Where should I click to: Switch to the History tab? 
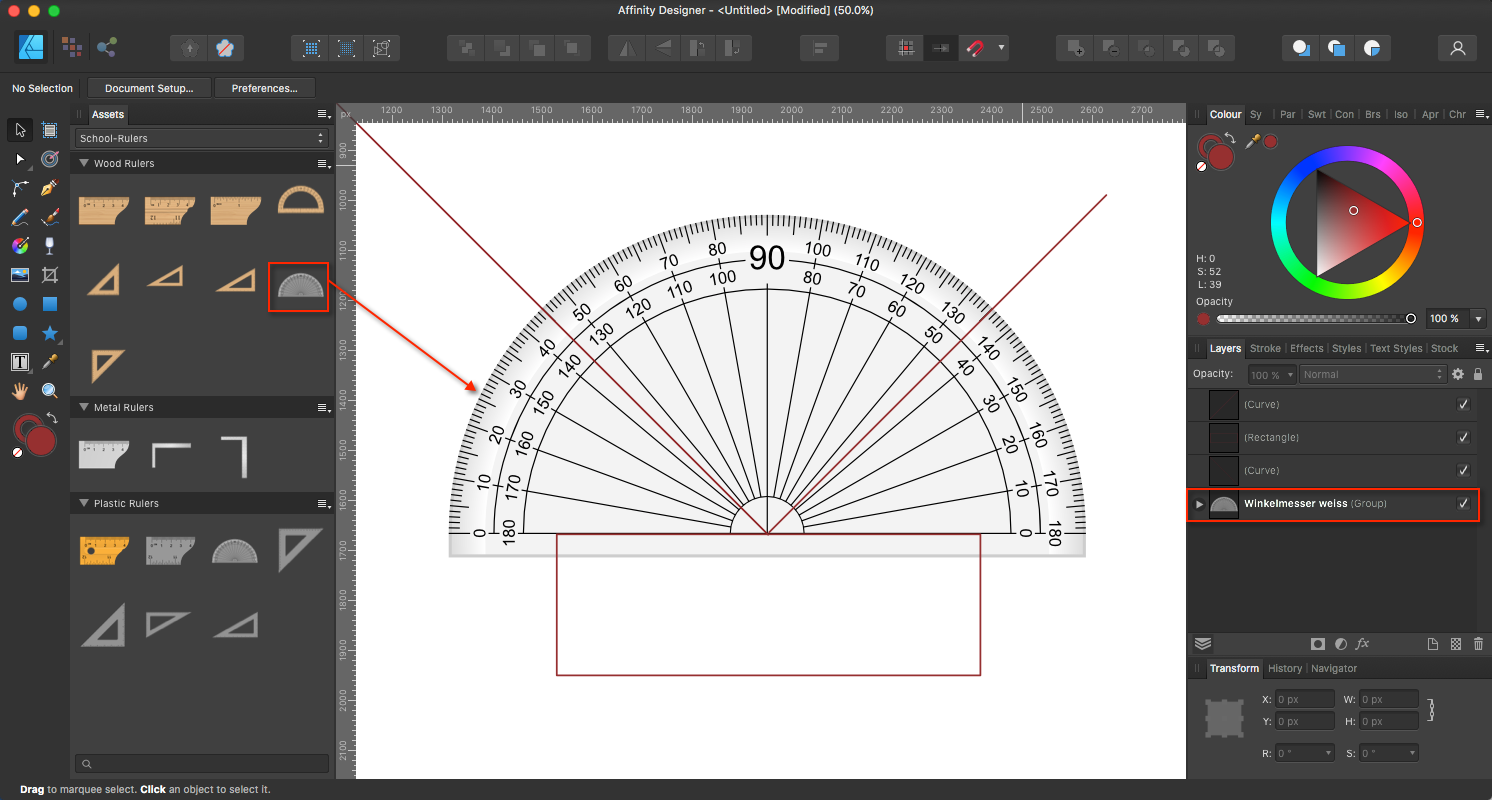click(x=1285, y=668)
